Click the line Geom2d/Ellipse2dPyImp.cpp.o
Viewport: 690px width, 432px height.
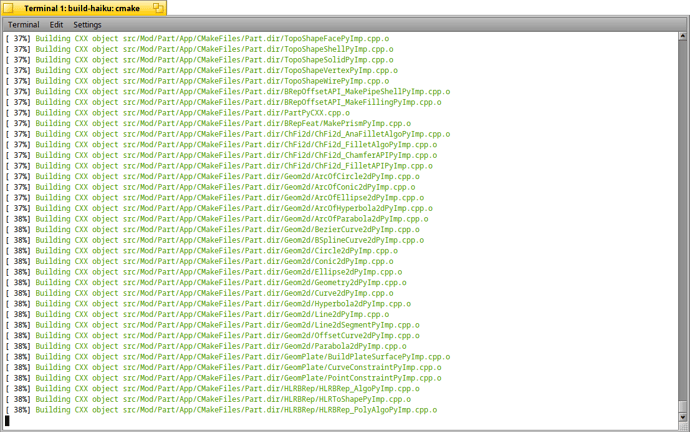coord(204,272)
